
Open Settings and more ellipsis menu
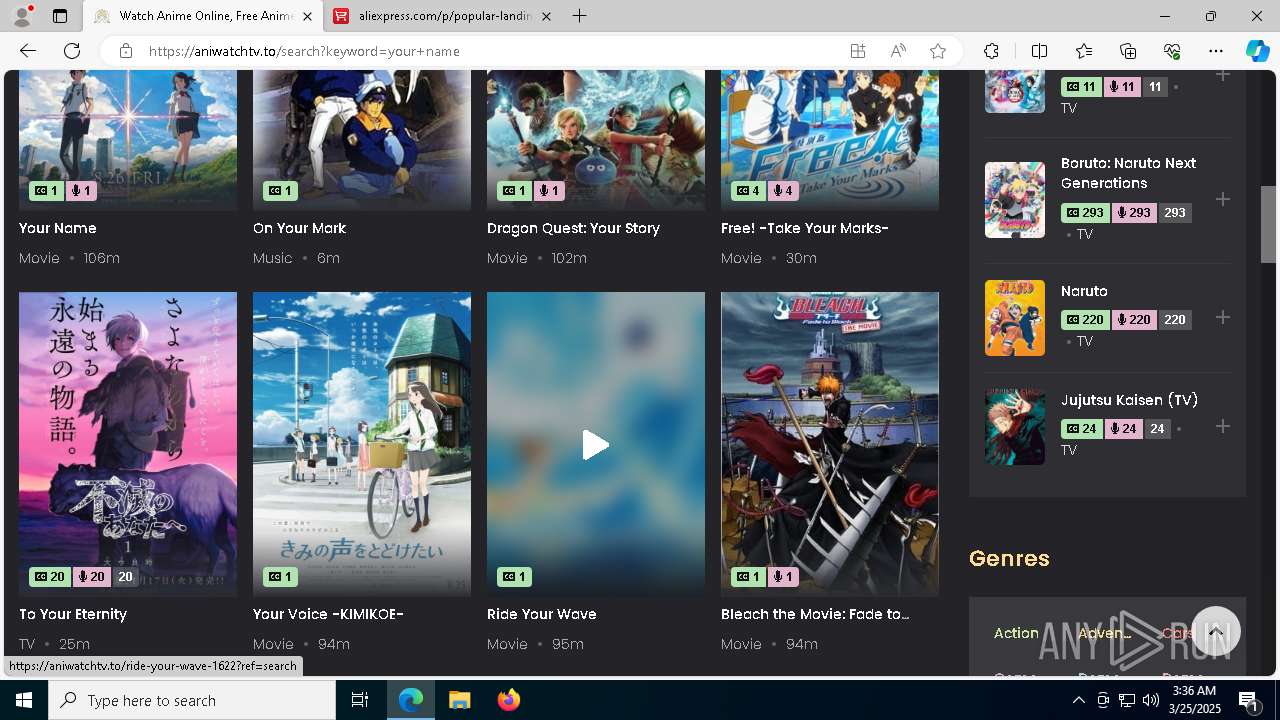1216,51
